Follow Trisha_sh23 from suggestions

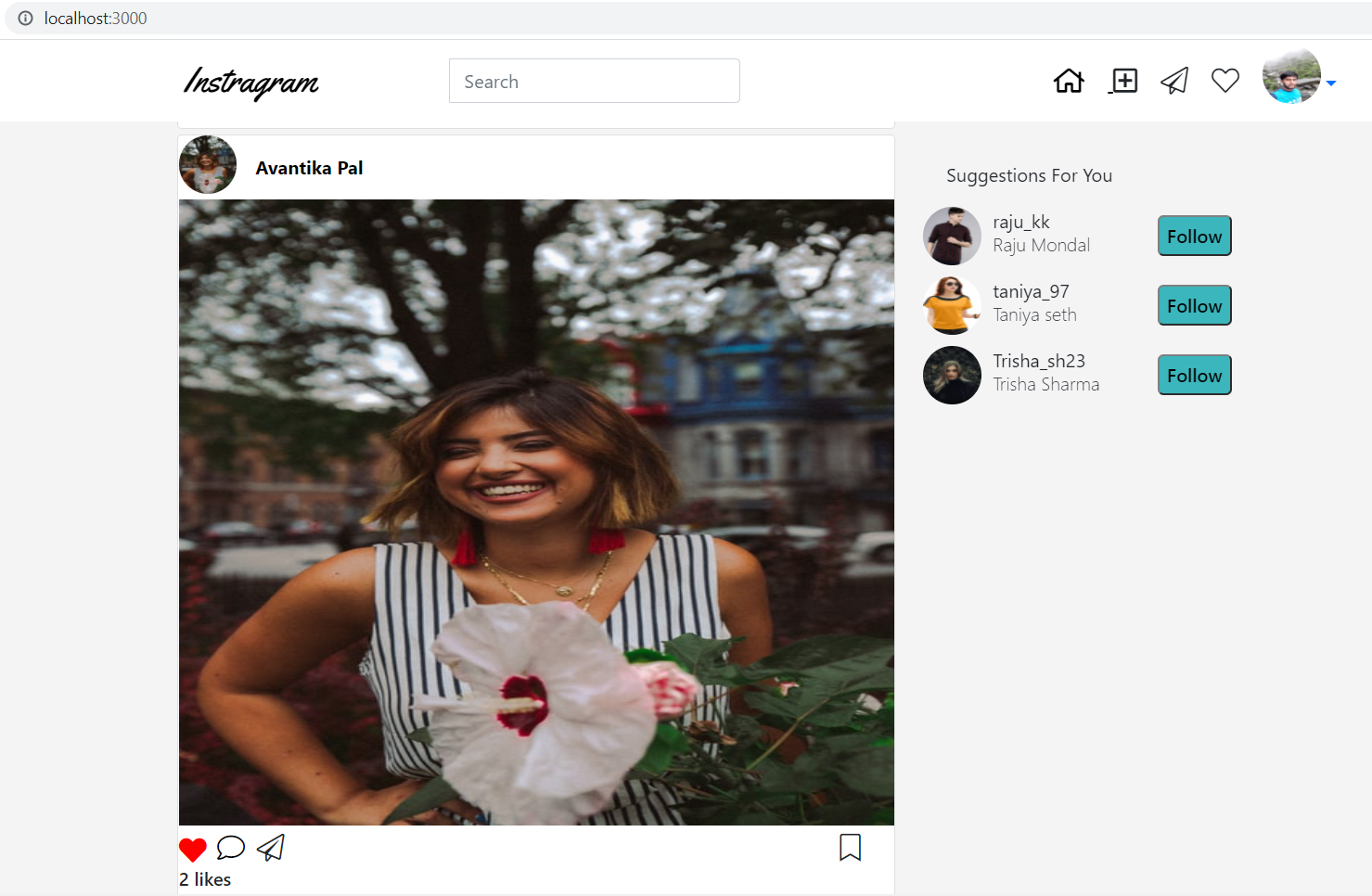(x=1194, y=375)
